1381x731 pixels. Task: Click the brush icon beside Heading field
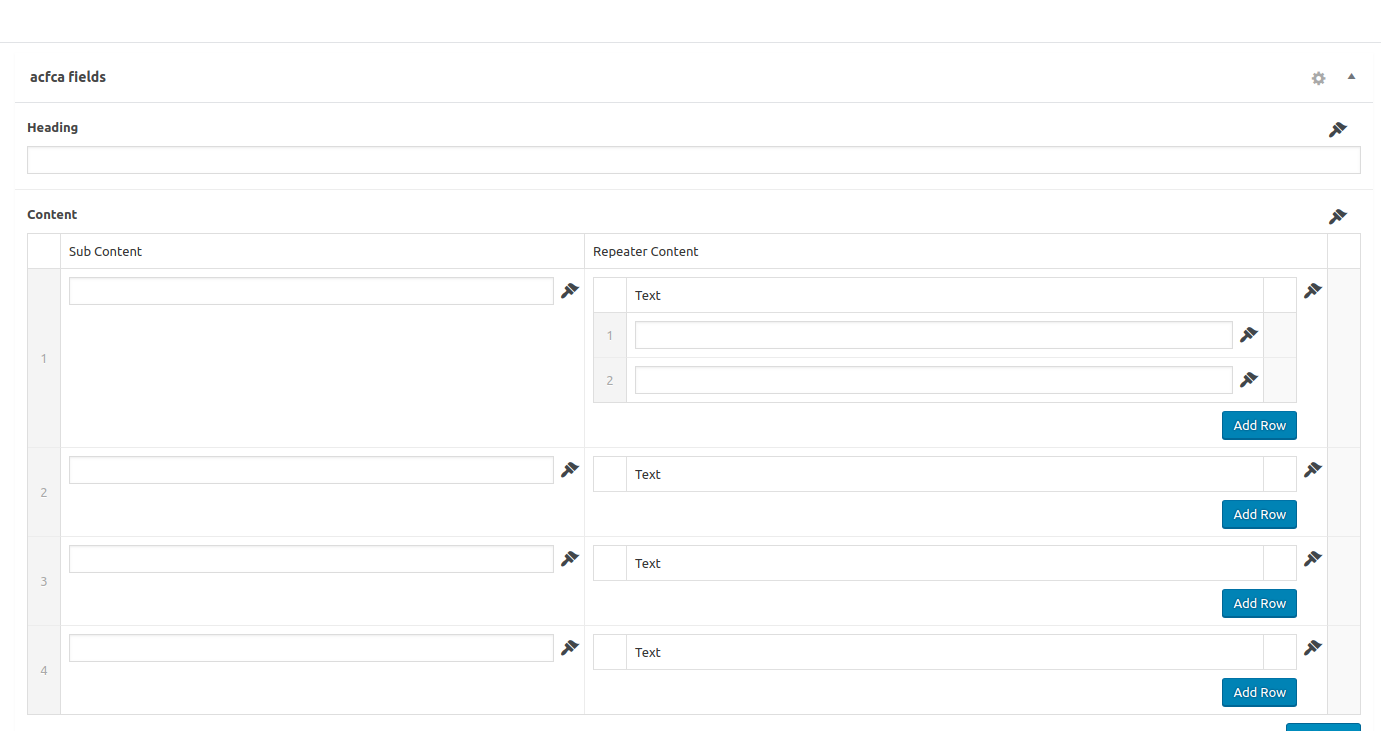[x=1338, y=129]
